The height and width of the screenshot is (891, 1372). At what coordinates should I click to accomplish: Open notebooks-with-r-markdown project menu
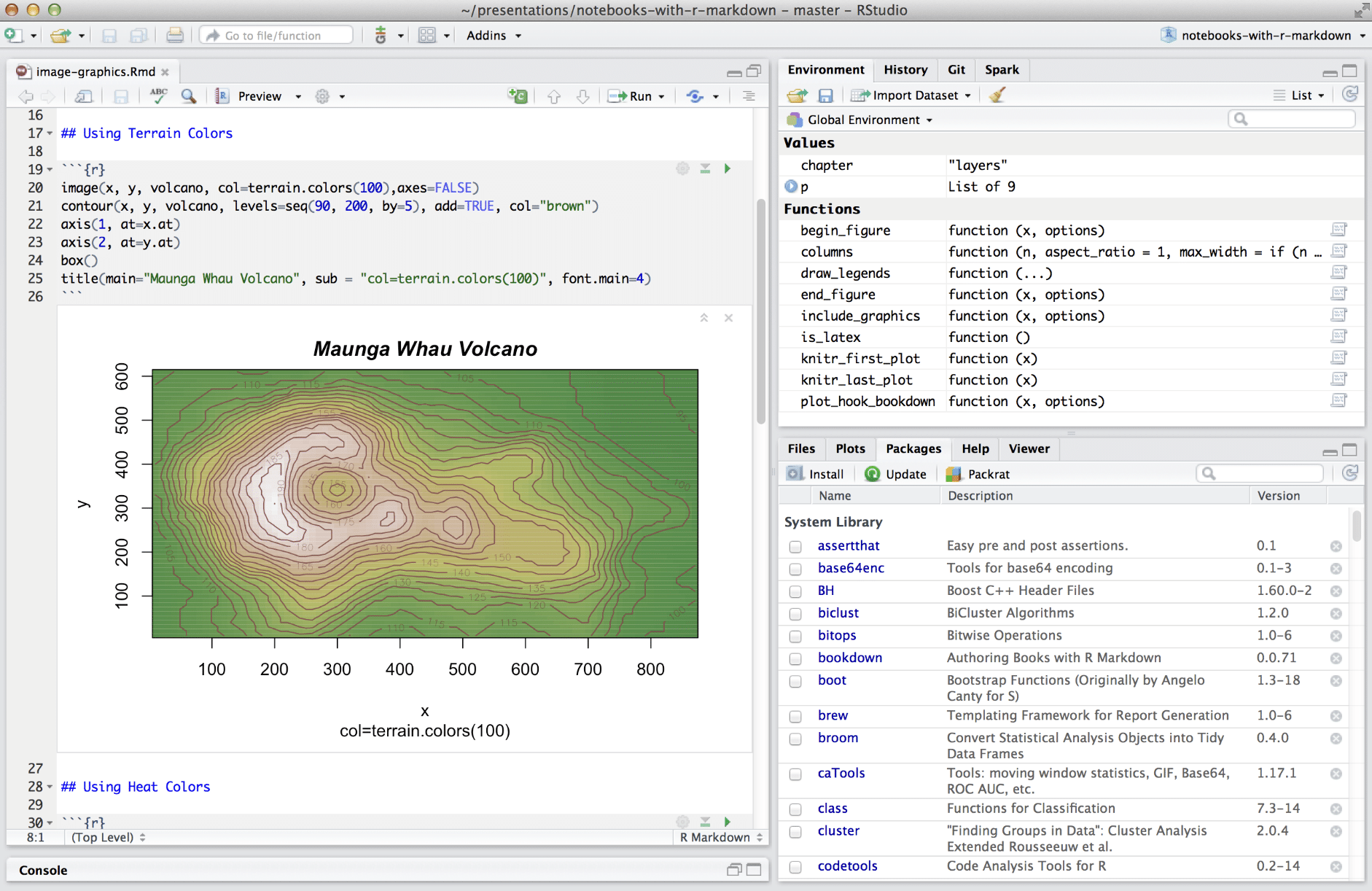point(1263,35)
